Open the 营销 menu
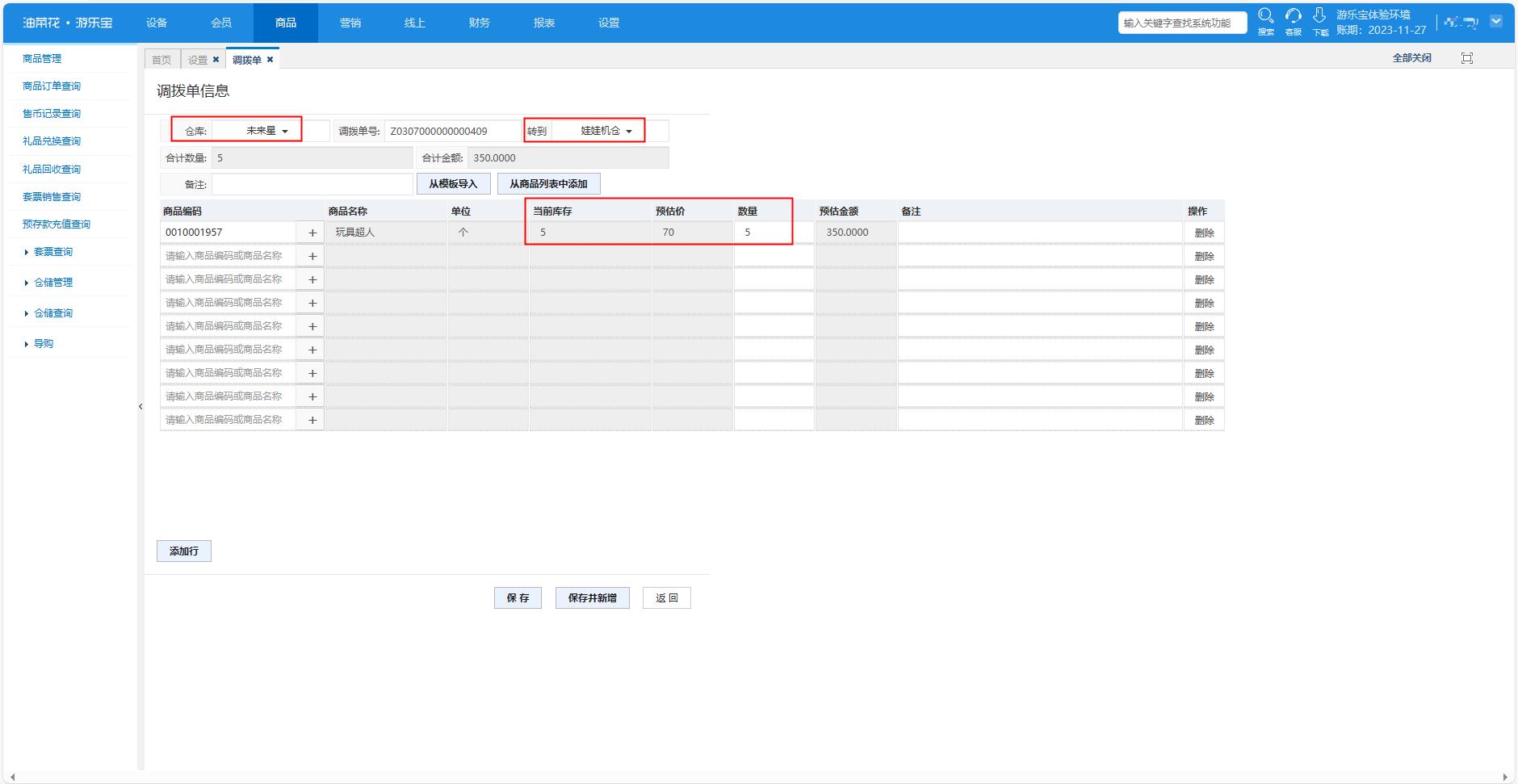 pos(350,23)
